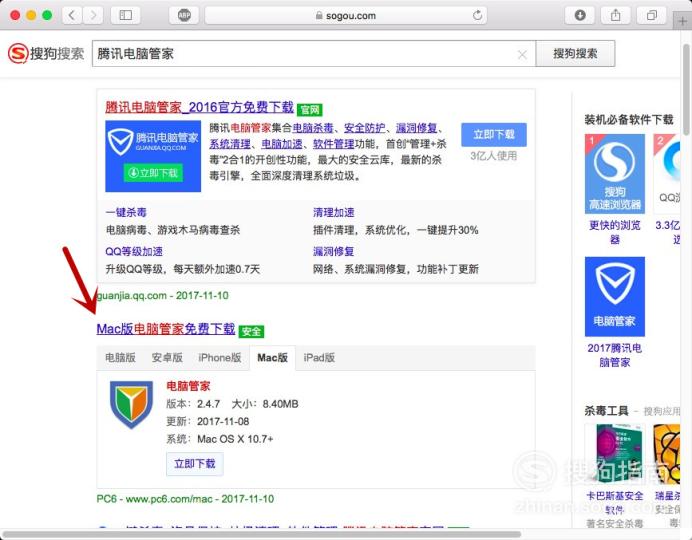Open the 软件管理 link
692x540 pixels.
[x=334, y=144]
